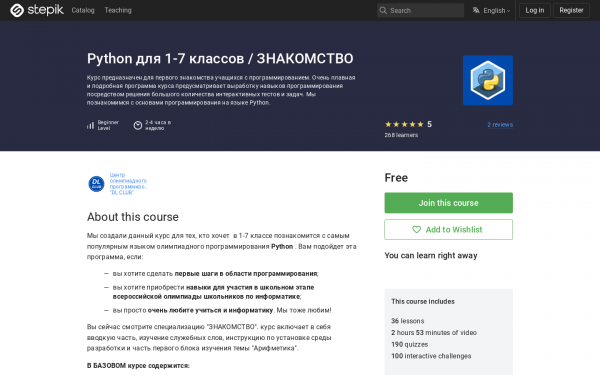
Task: Click the Wishlist heart icon
Action: click(x=416, y=230)
